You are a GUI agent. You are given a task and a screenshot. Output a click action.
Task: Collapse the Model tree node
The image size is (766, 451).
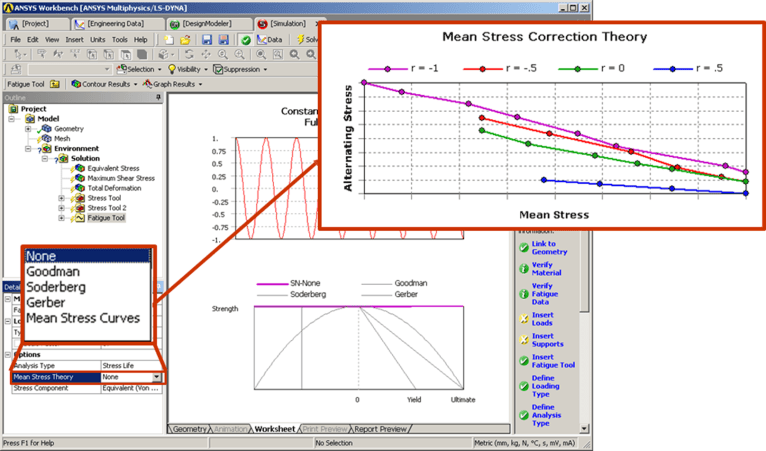tap(11, 119)
